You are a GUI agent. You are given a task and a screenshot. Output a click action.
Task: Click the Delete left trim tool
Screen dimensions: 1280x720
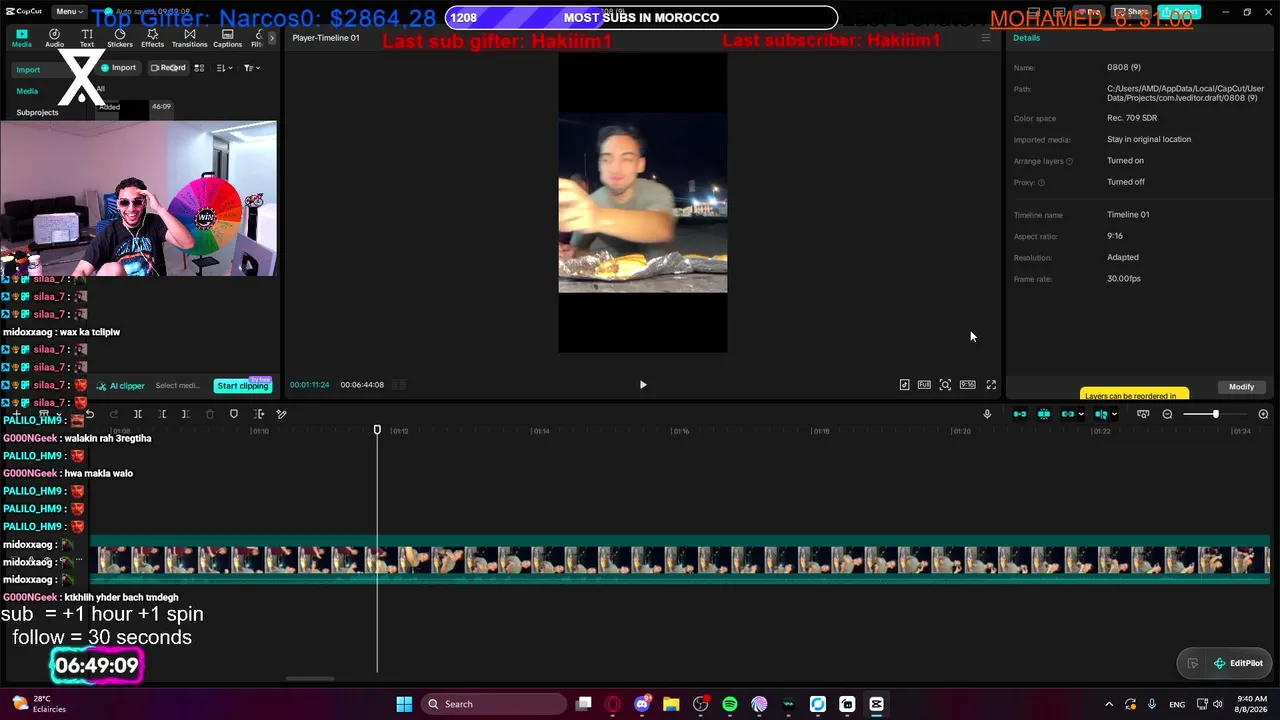point(162,414)
